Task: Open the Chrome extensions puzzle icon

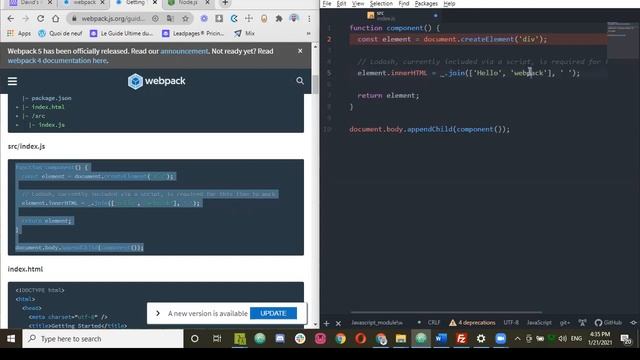Action: [x=279, y=18]
